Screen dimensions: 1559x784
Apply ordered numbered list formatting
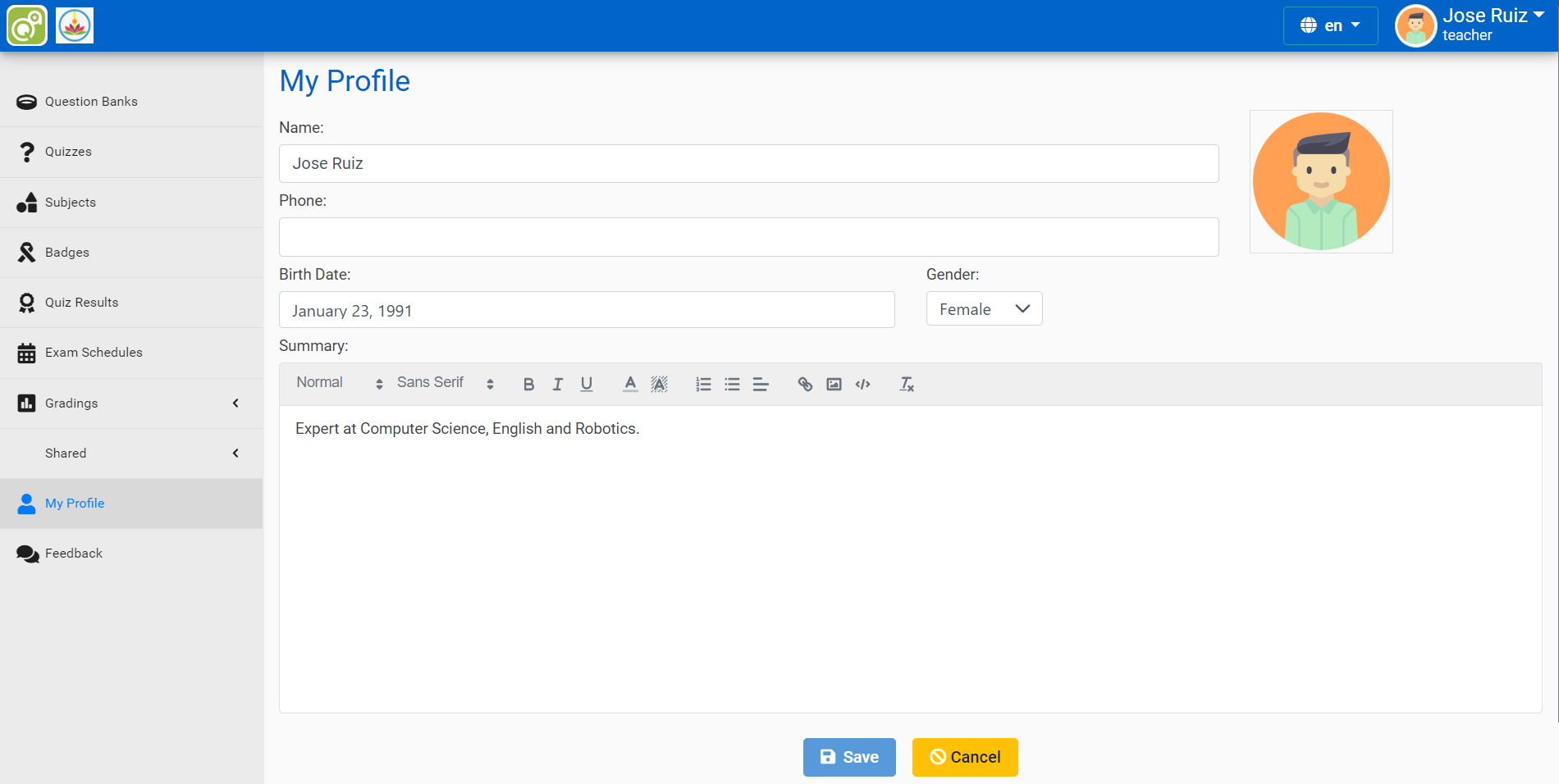coord(703,384)
